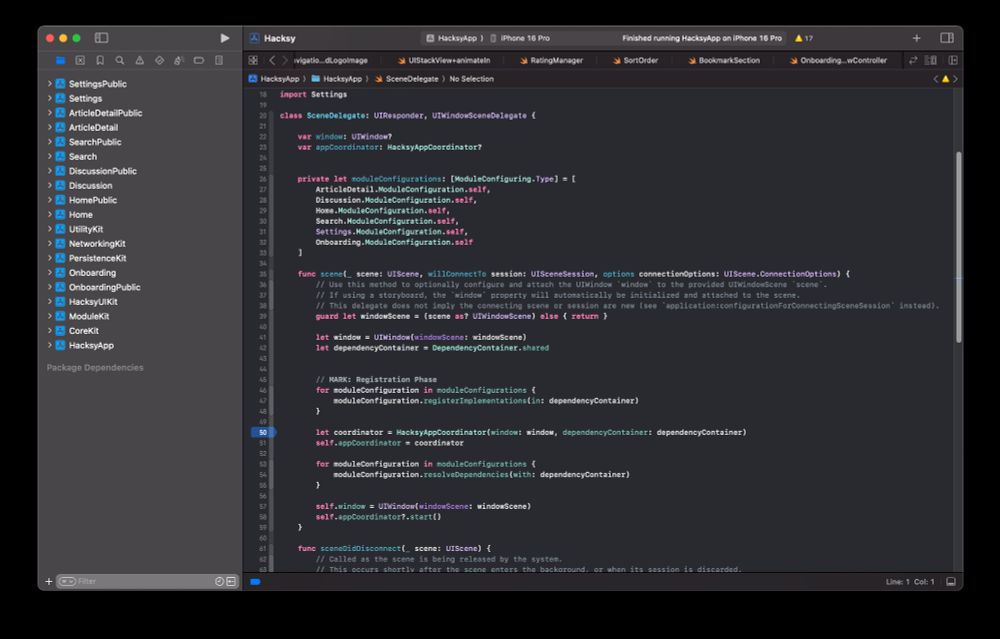1000x639 pixels.
Task: Click the plus Library button in toolbar
Action: pos(916,38)
